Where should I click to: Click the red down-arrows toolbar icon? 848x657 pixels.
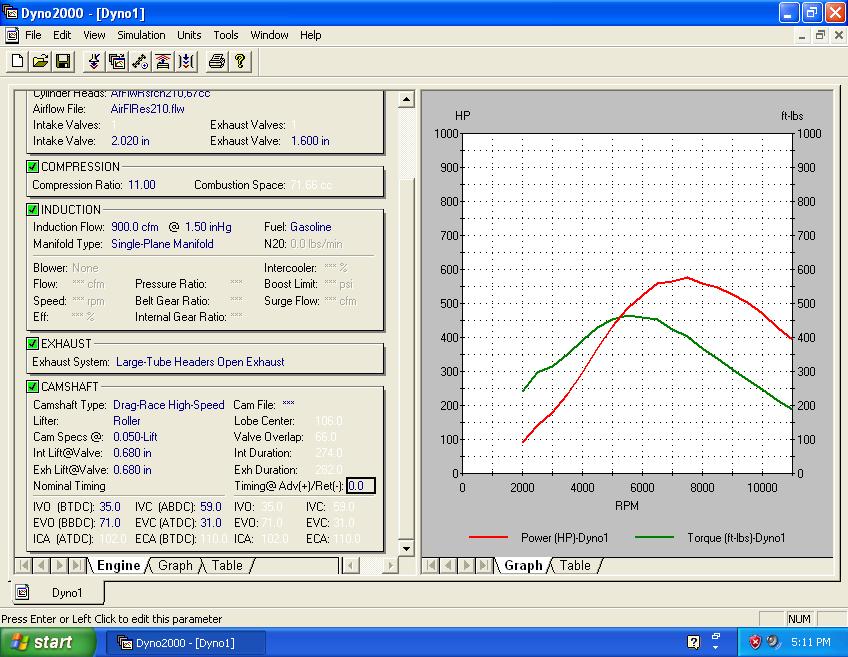[x=94, y=62]
